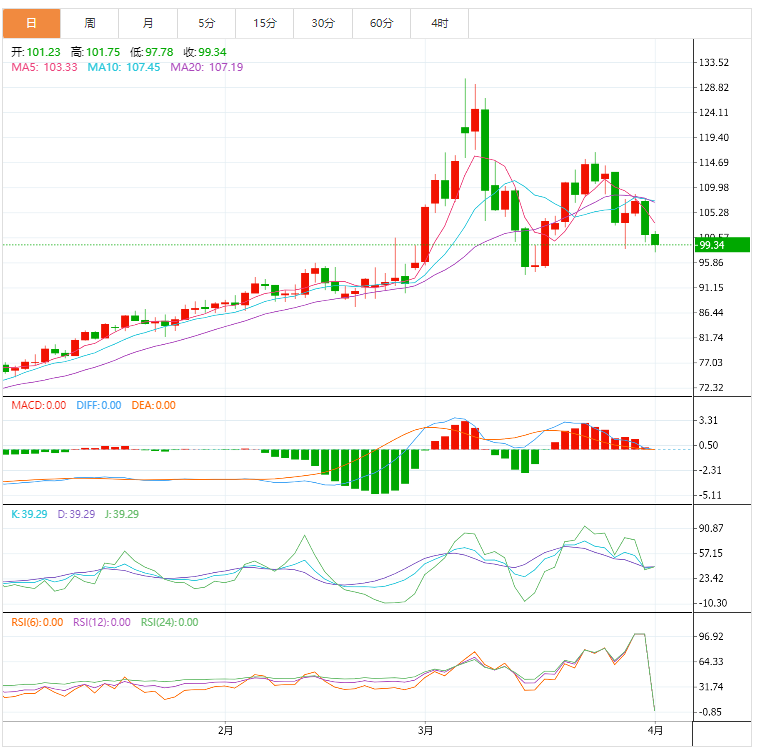The height and width of the screenshot is (753, 758).
Task: Click the 105.28 price axis label
Action: [x=714, y=213]
